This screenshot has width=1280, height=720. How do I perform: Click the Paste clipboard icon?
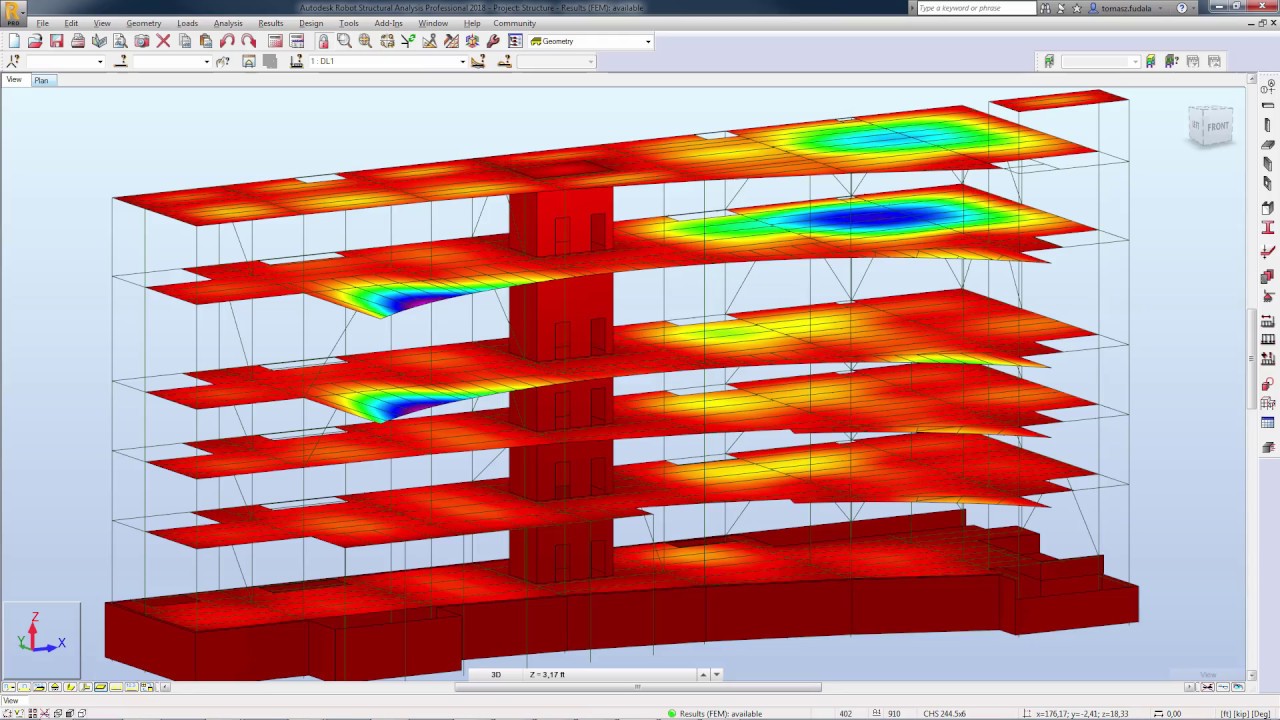pyautogui.click(x=206, y=41)
